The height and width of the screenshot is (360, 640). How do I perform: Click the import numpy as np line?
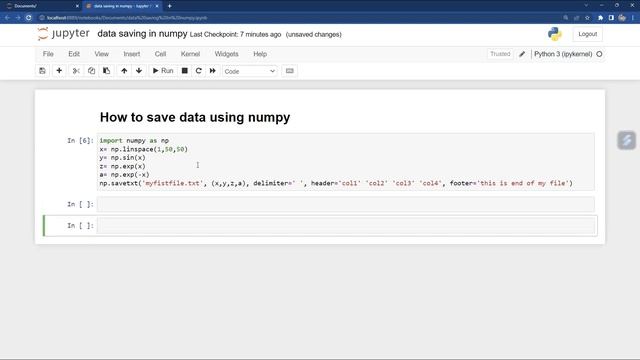(134, 140)
